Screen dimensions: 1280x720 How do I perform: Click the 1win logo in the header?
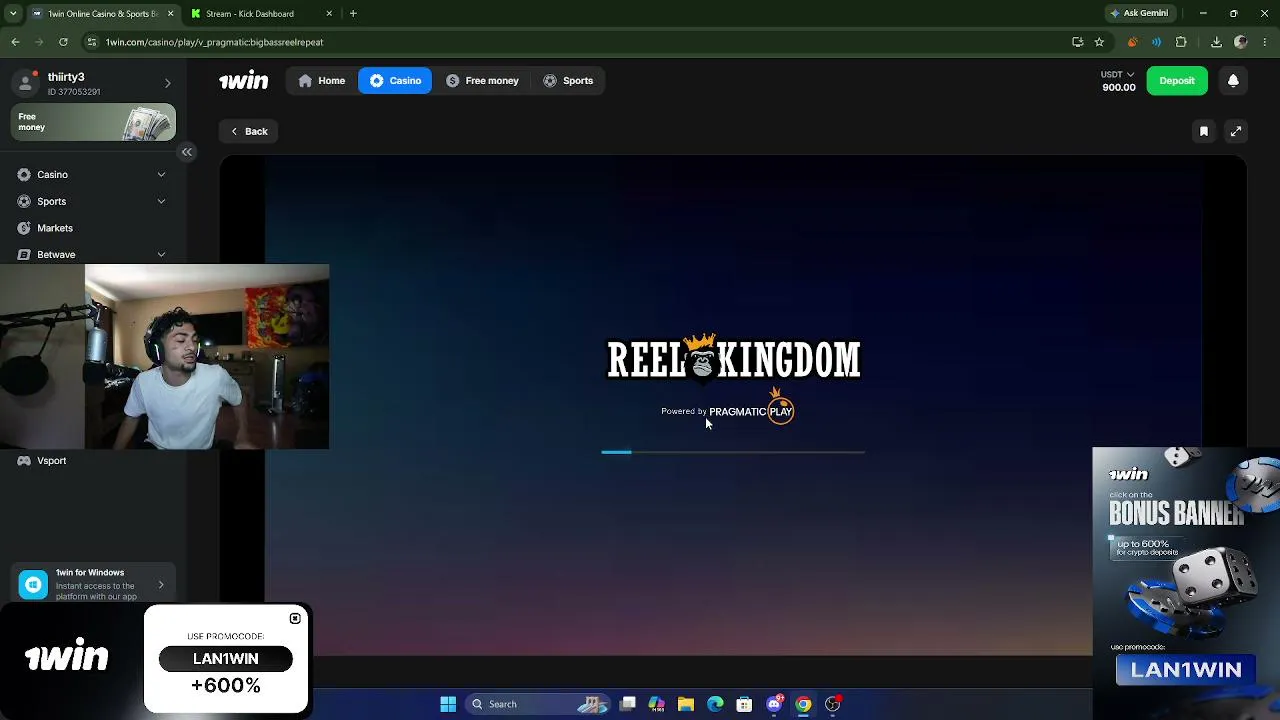coord(243,81)
